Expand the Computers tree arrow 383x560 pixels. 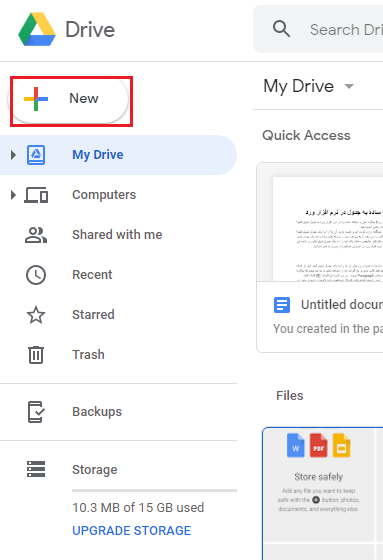(13, 195)
